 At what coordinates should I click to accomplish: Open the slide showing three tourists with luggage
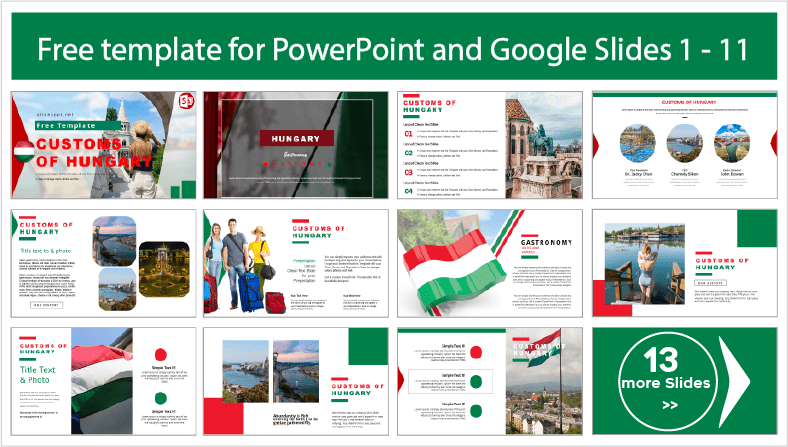click(296, 262)
